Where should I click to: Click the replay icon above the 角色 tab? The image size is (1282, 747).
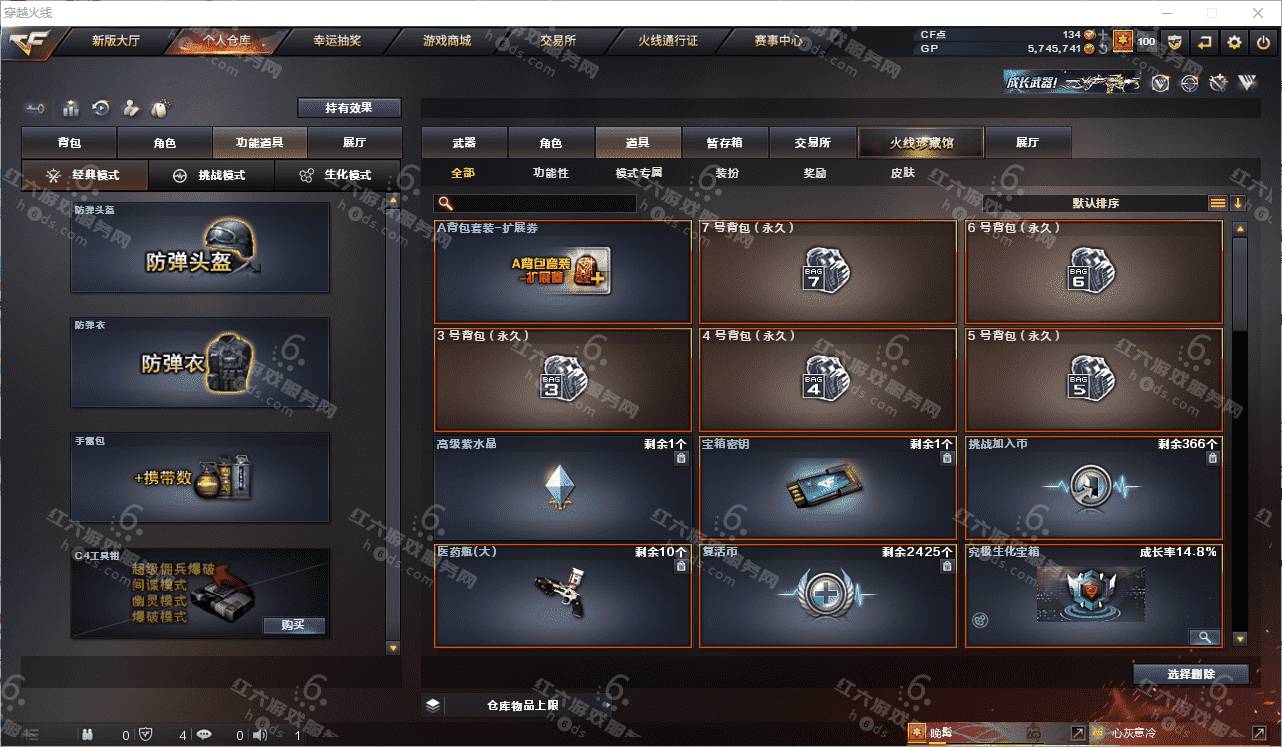pos(101,108)
